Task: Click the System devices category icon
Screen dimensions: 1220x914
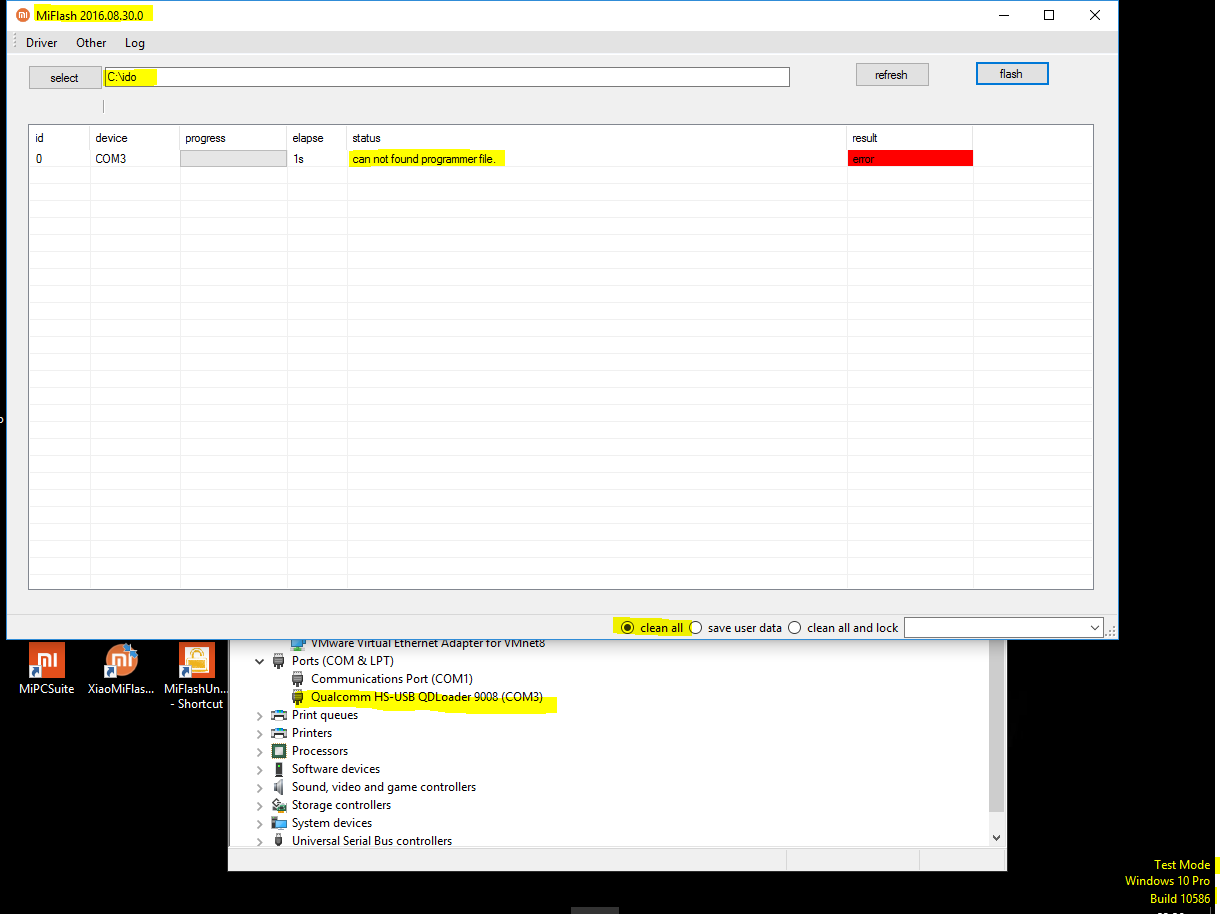Action: click(279, 823)
